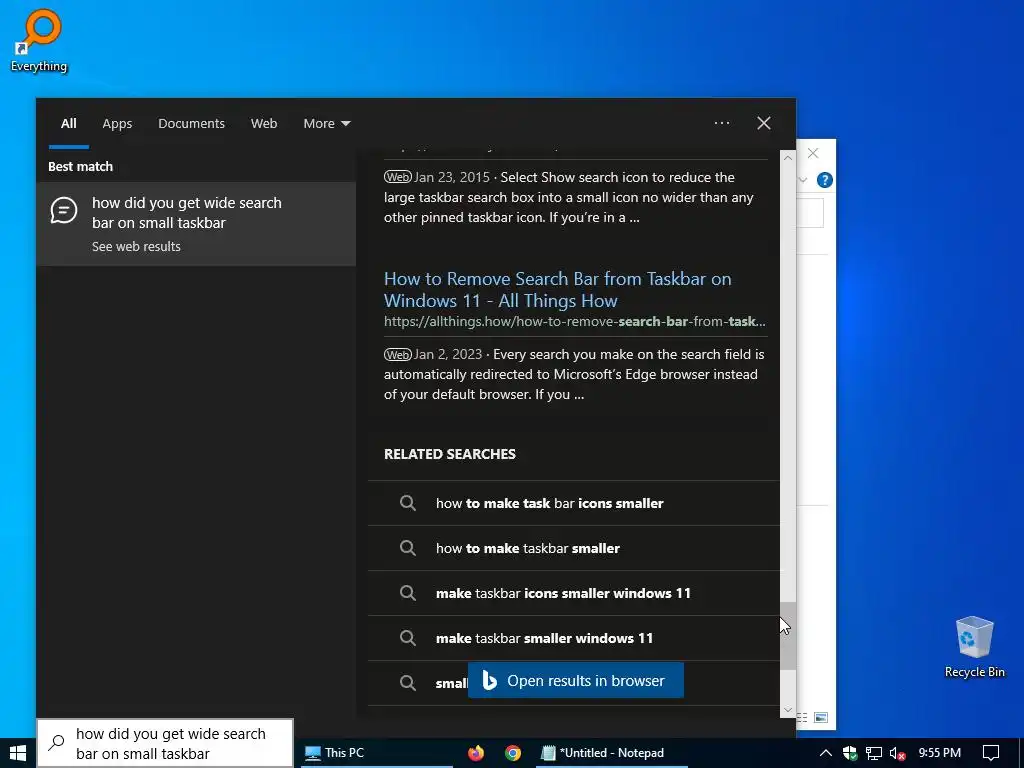Click the allthings.how URL text
Image resolution: width=1024 pixels, height=768 pixels.
click(x=575, y=321)
